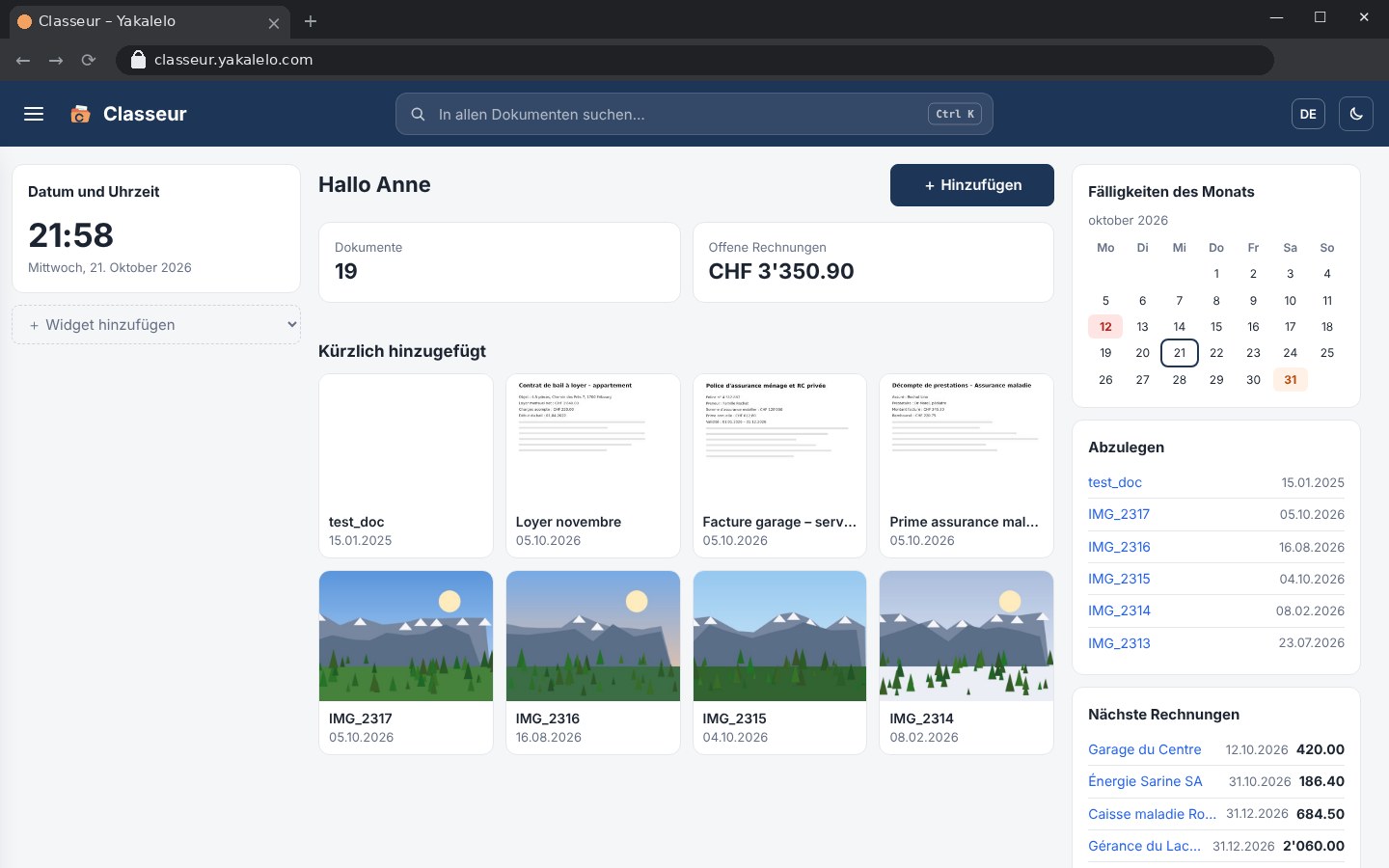Open IMG_2314 link in Abzulegen list
Image resolution: width=1389 pixels, height=868 pixels.
(1119, 610)
